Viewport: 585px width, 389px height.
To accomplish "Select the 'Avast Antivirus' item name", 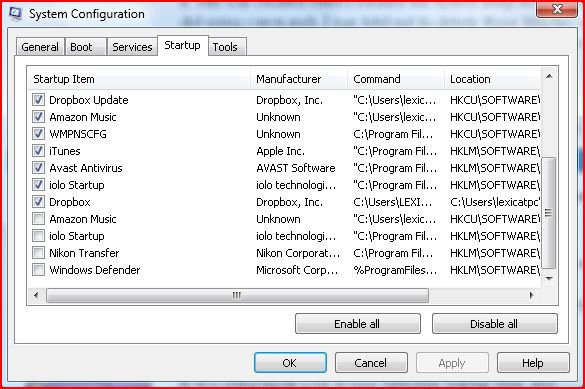I will point(86,168).
